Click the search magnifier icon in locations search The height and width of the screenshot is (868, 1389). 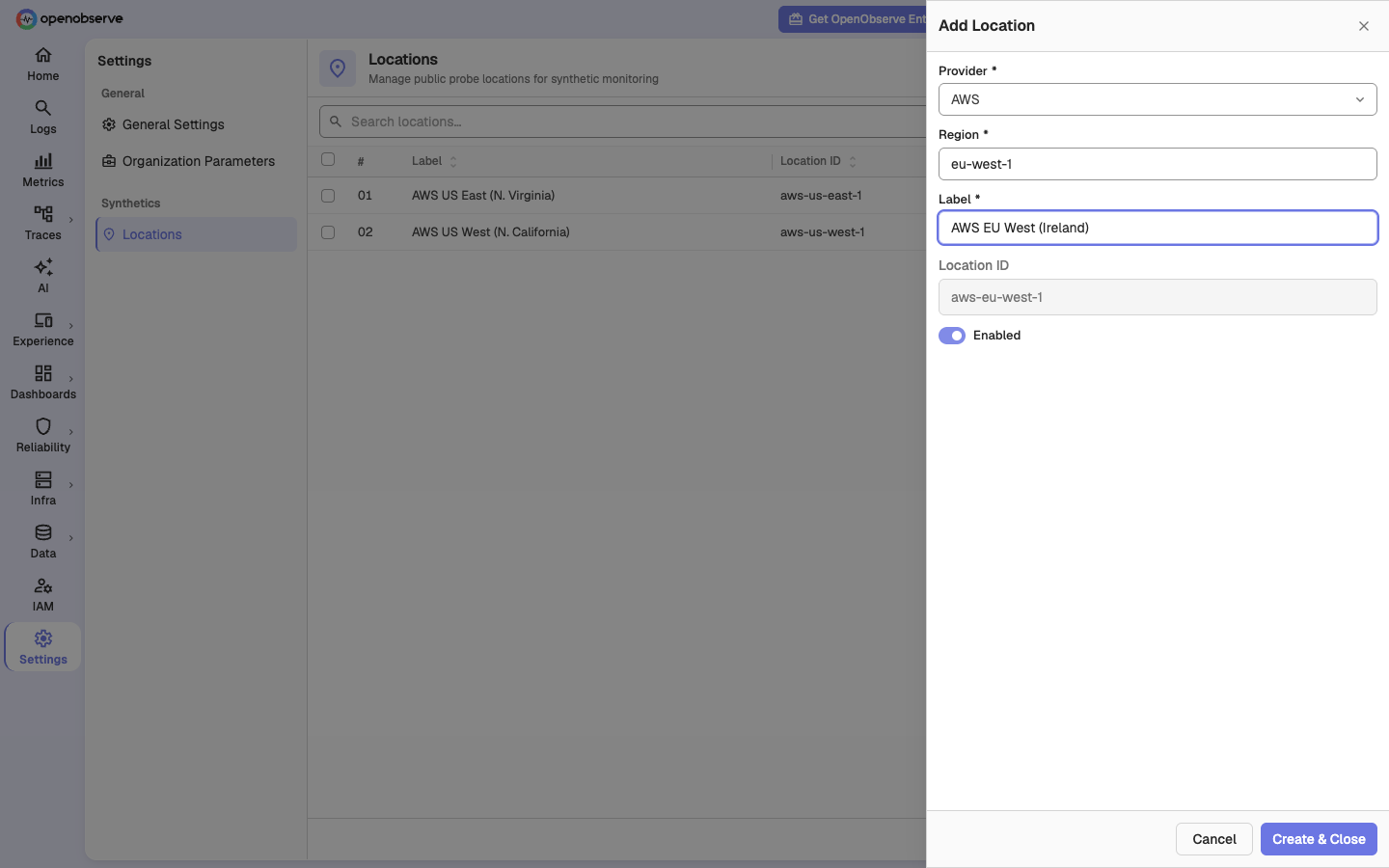(336, 122)
